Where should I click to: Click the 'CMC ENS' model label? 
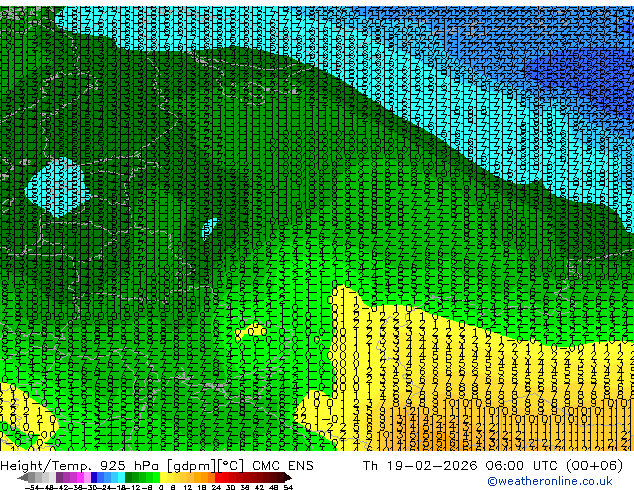pyautogui.click(x=283, y=466)
